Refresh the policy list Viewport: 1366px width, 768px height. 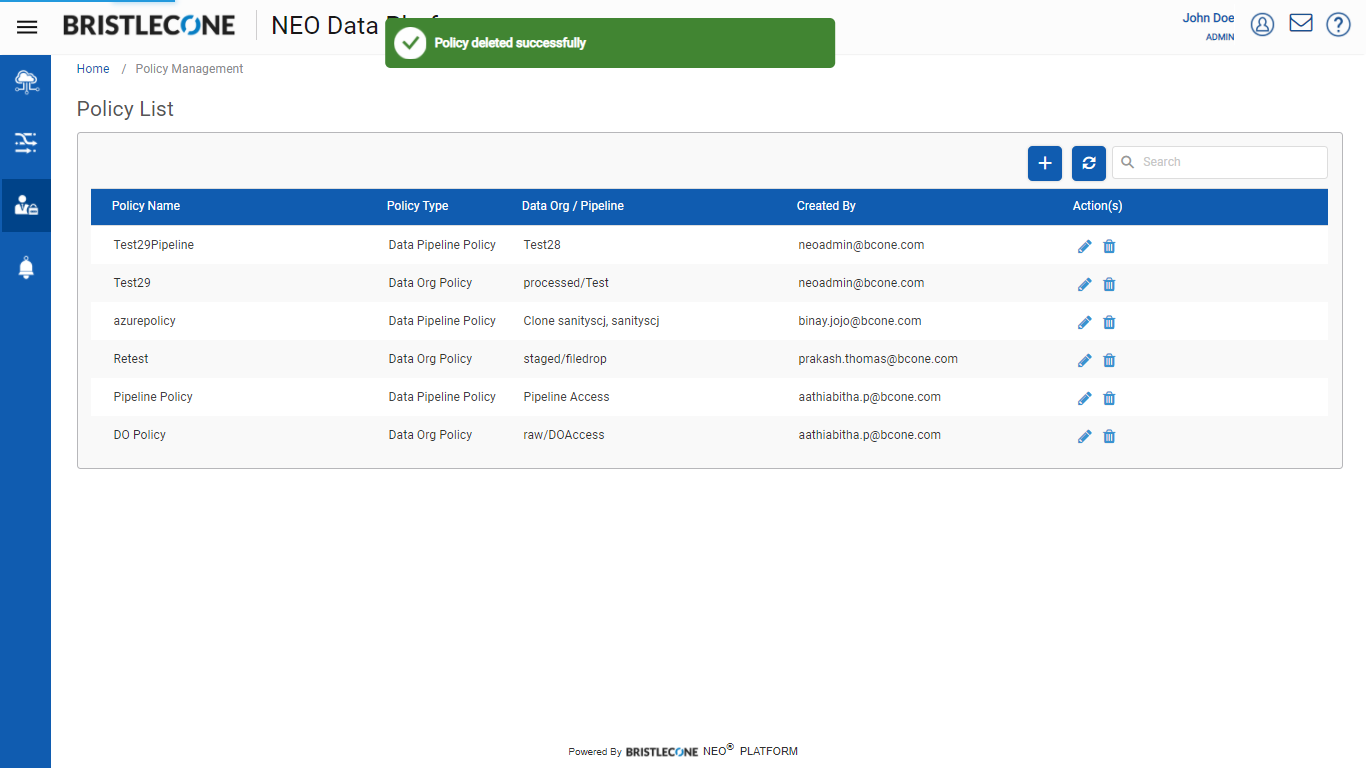[1089, 163]
